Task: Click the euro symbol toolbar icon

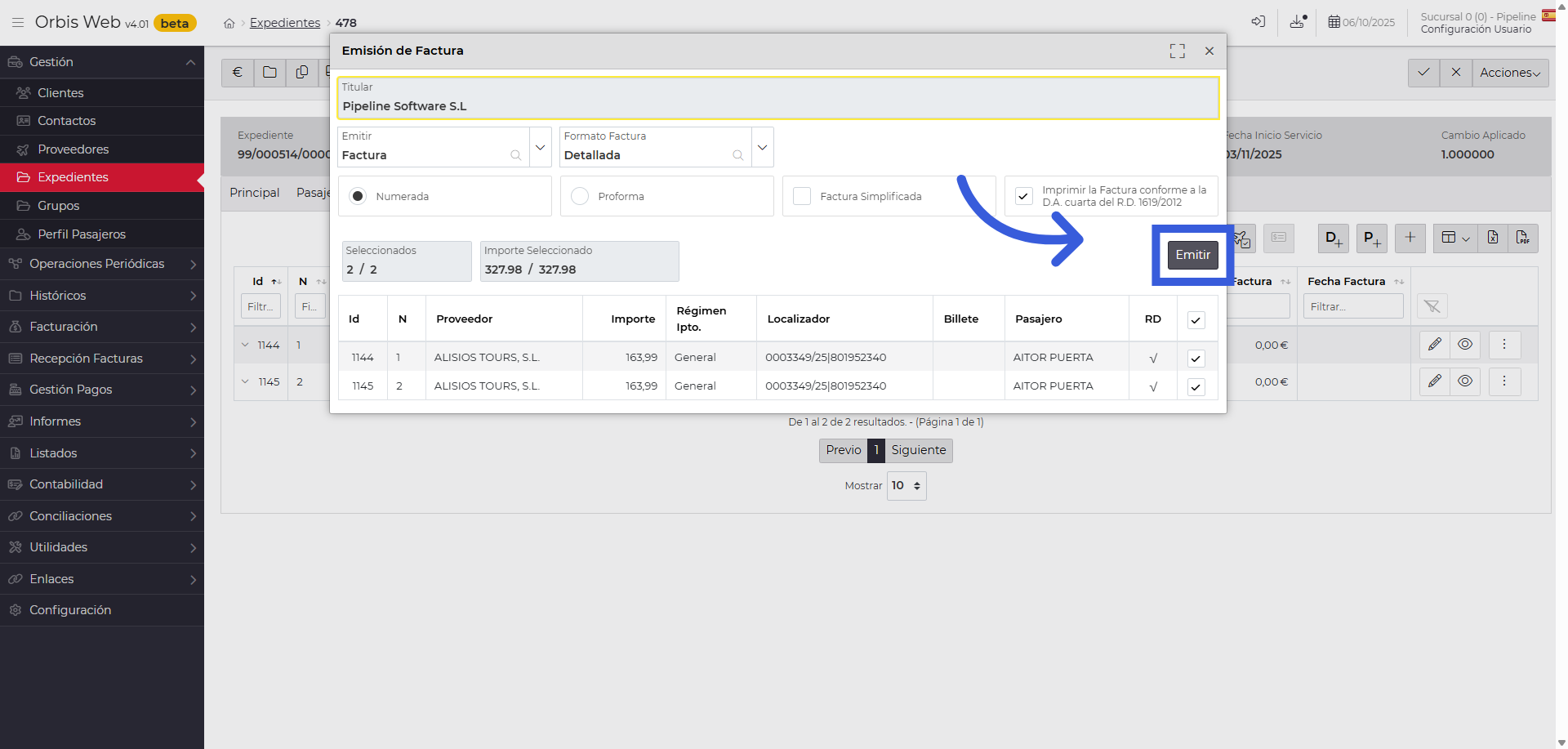Action: [x=238, y=73]
